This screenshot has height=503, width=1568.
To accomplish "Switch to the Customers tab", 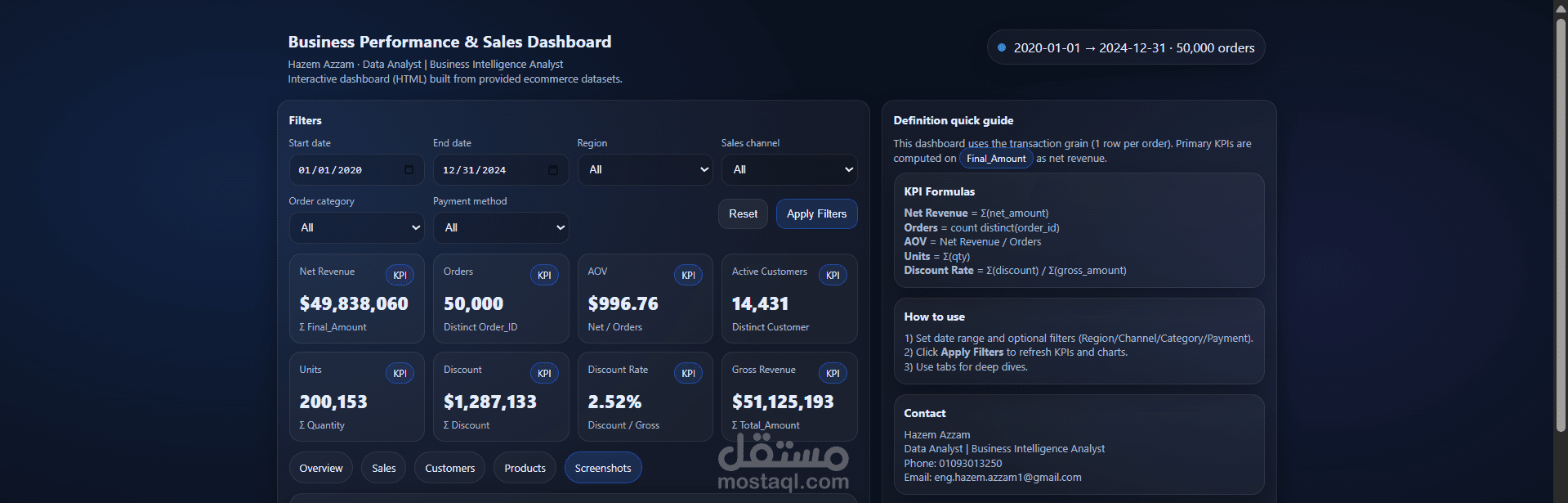I will pos(449,468).
